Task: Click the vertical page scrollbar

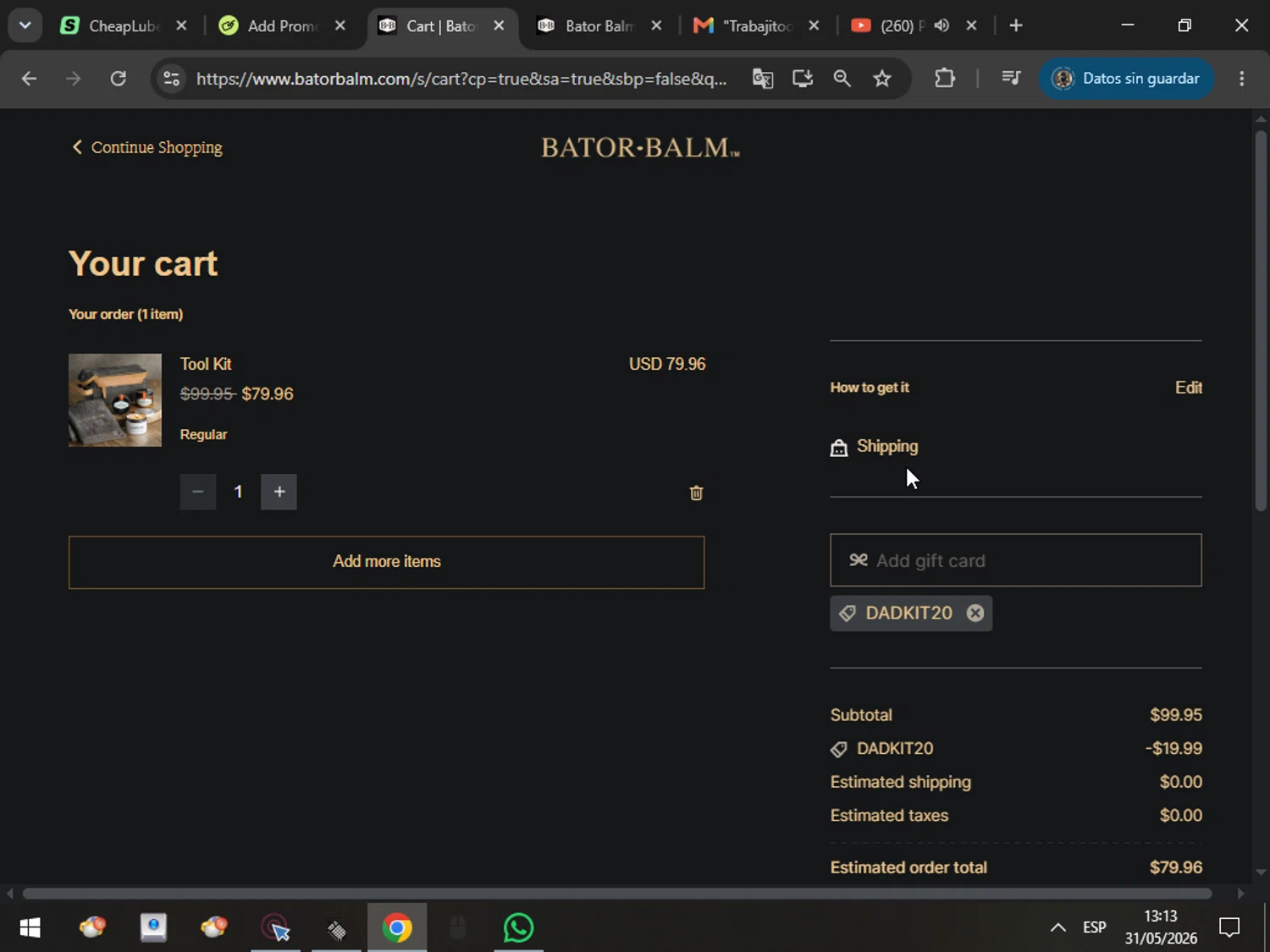Action: tap(1261, 322)
